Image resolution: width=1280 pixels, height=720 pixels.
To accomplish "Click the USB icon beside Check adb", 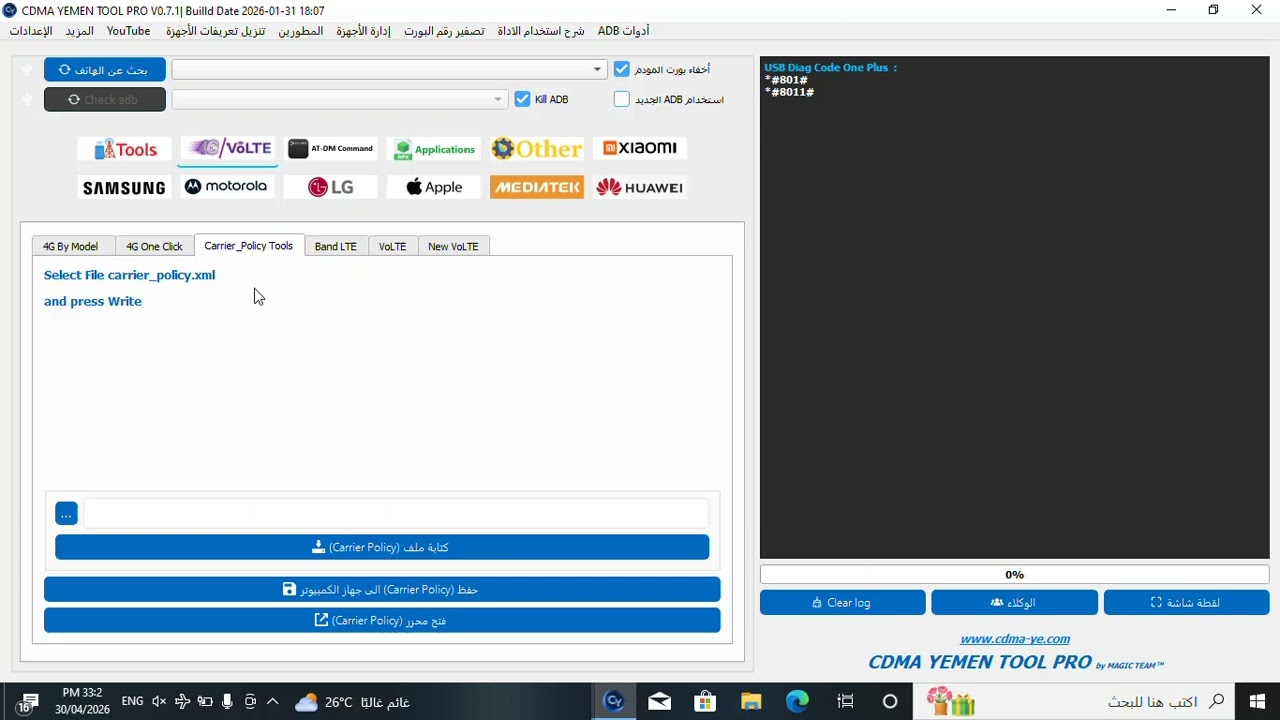I will pyautogui.click(x=27, y=99).
